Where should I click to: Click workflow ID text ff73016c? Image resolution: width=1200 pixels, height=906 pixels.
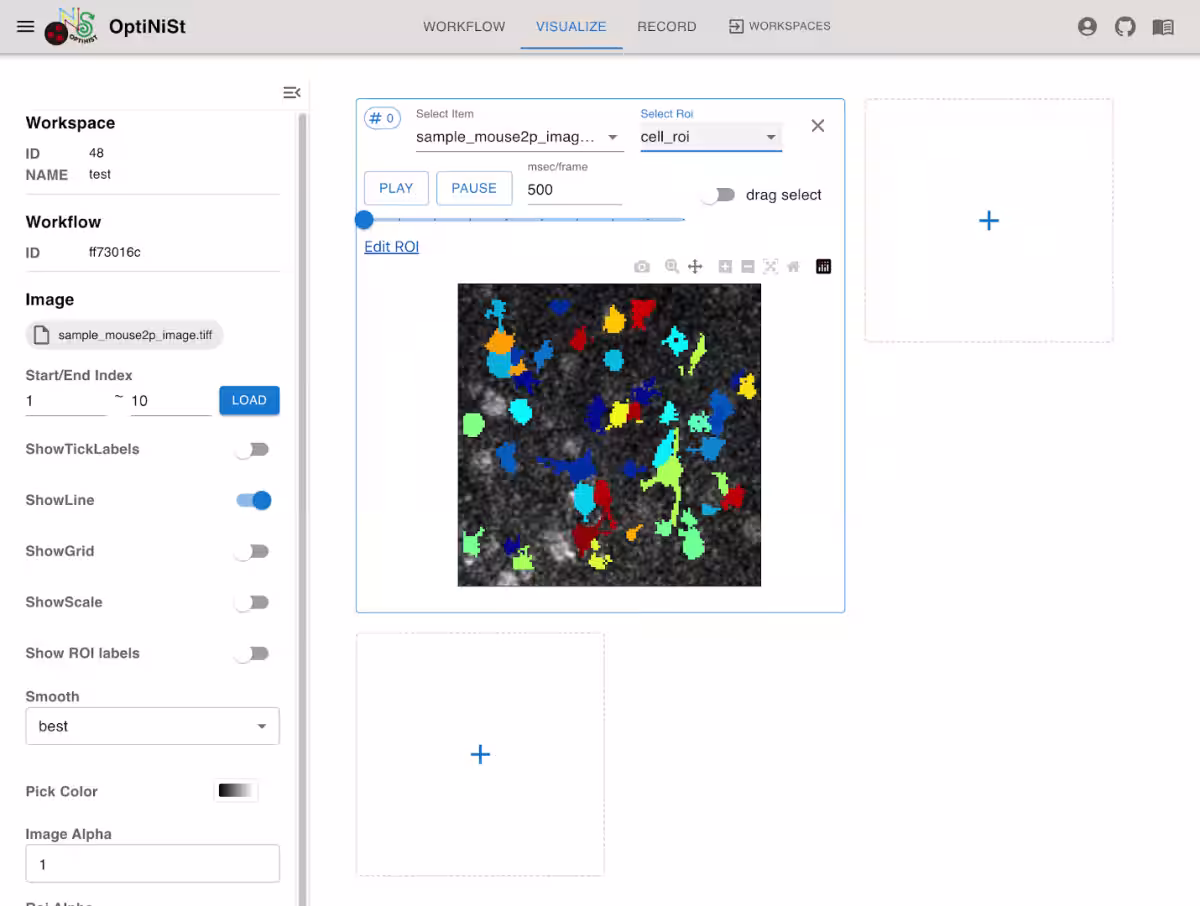[115, 252]
